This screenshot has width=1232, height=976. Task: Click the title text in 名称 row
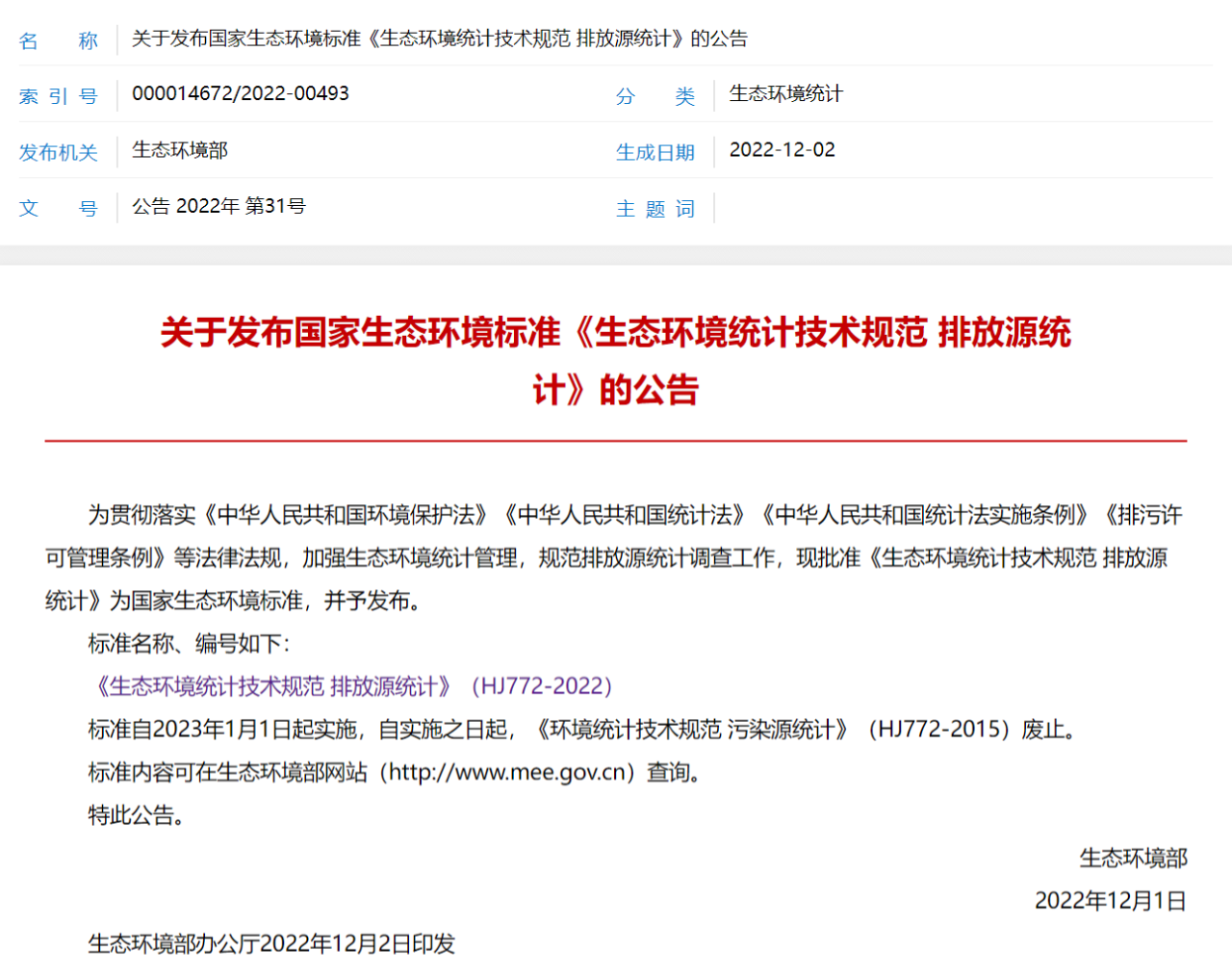click(x=439, y=39)
